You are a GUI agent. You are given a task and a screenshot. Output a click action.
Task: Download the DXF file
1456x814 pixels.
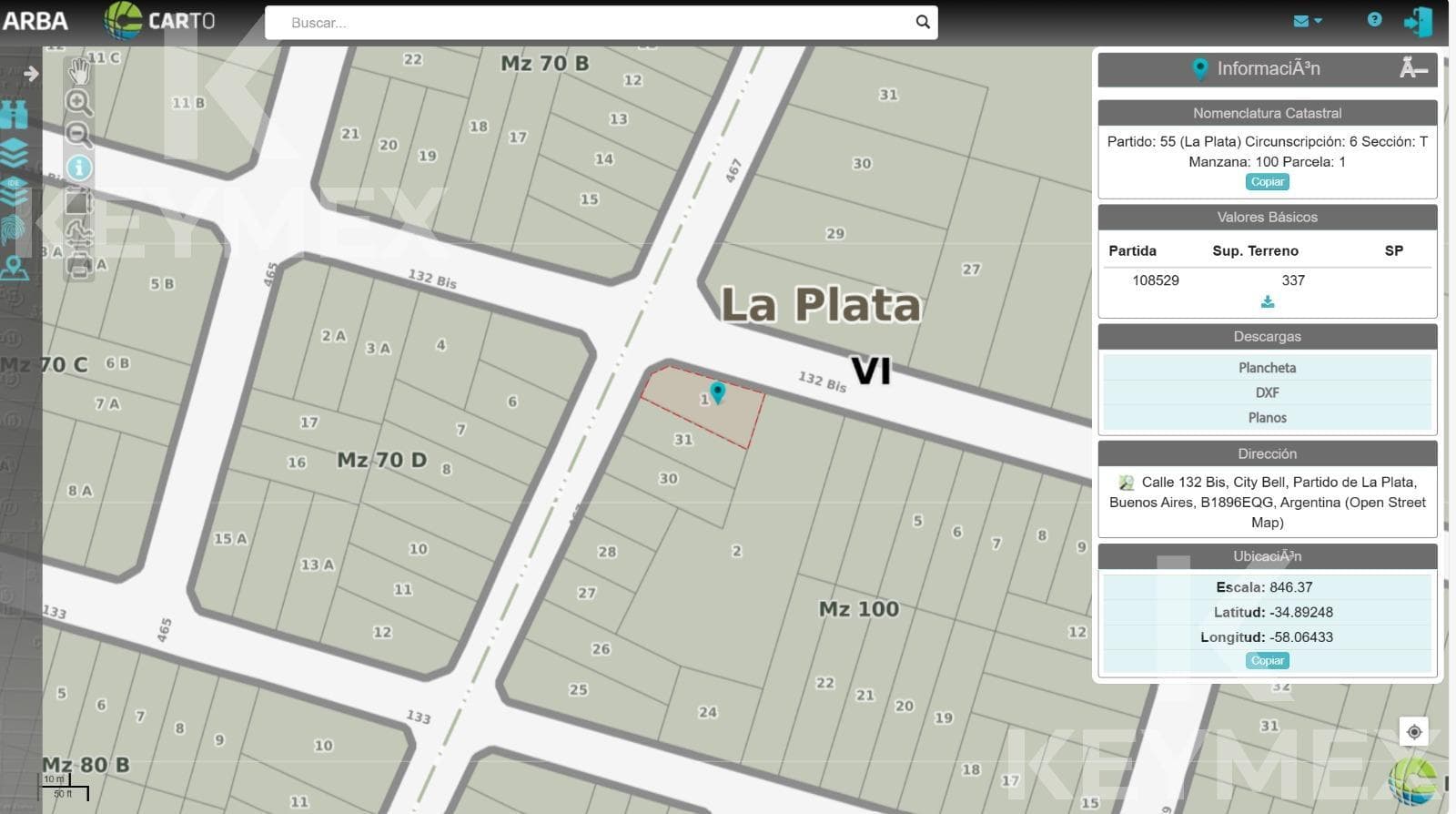click(x=1267, y=392)
